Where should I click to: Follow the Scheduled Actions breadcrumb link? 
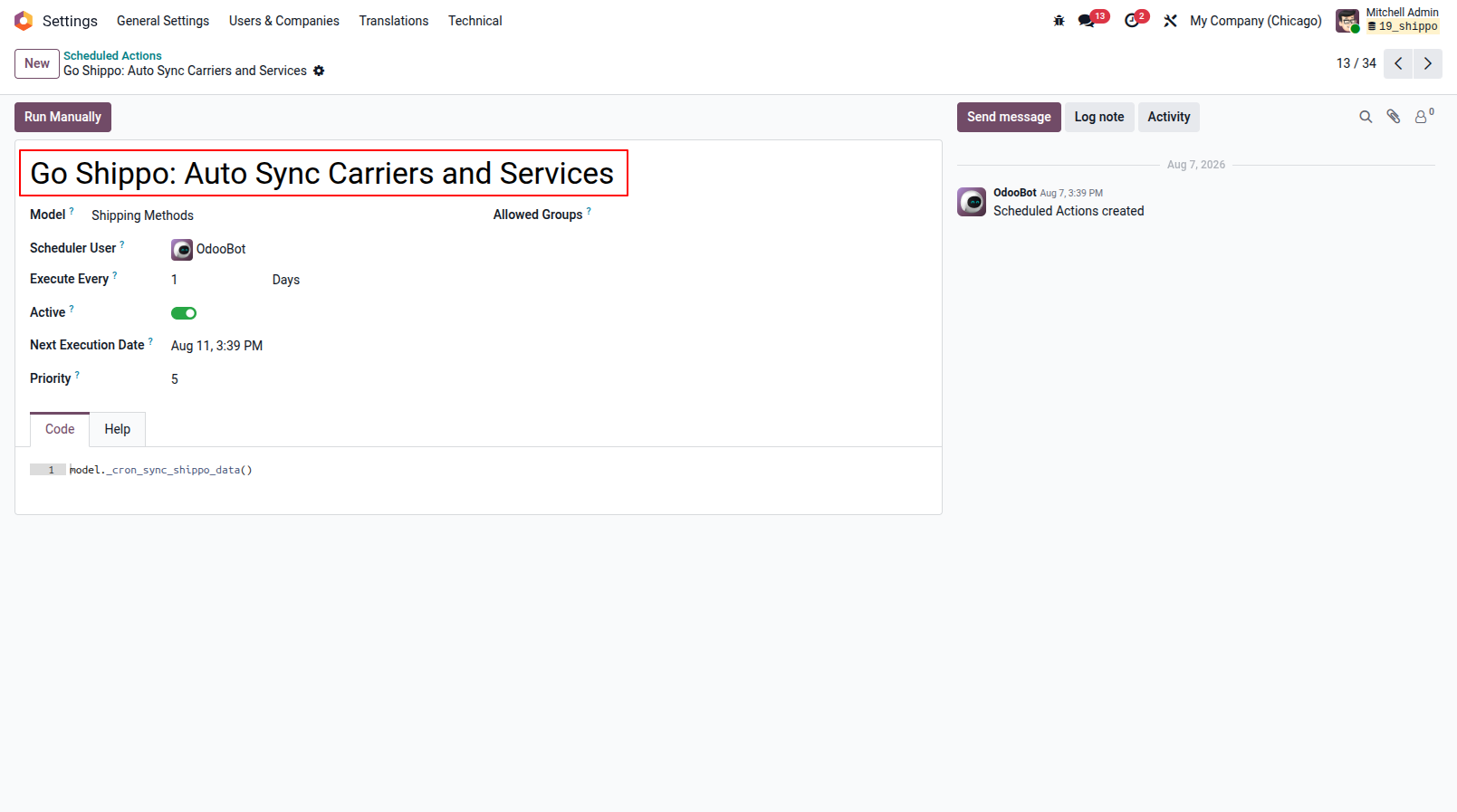pos(112,56)
